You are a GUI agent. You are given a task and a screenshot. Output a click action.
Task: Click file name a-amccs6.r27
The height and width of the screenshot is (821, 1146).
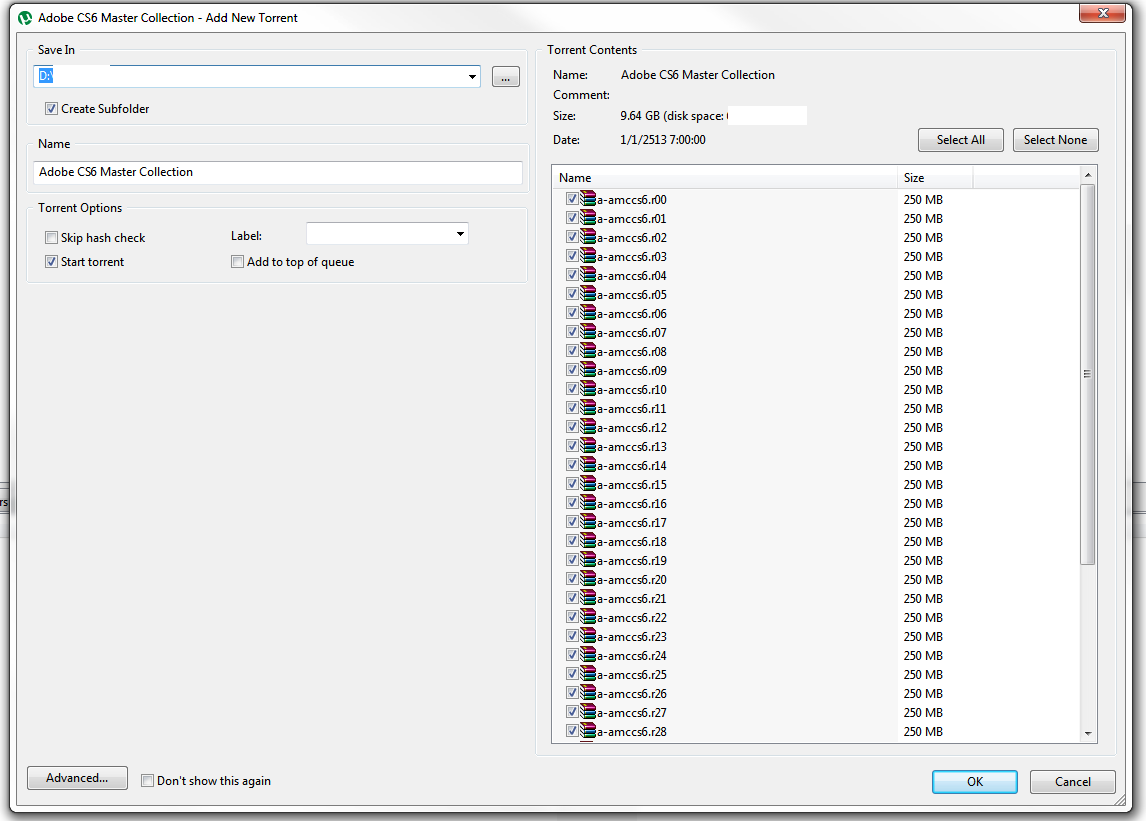tap(631, 713)
